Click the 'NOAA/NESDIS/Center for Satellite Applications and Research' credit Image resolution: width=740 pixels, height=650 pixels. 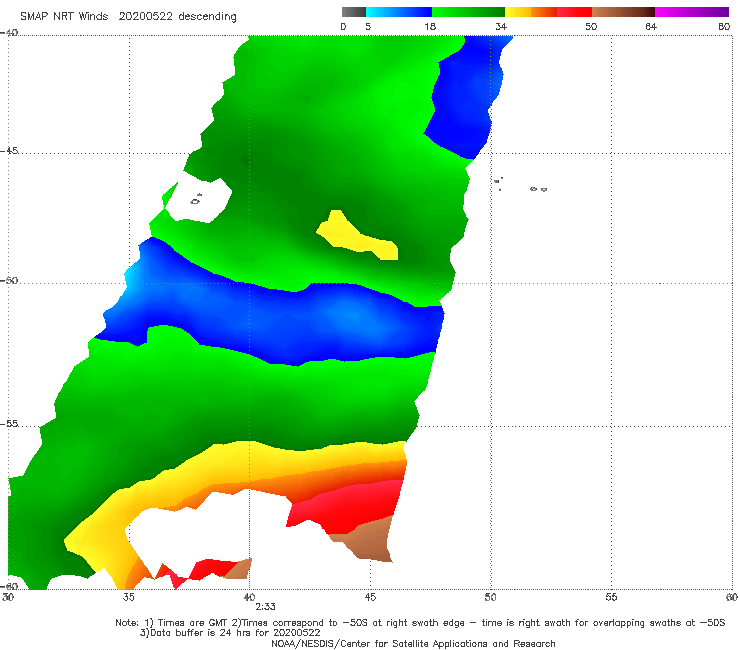point(413,643)
